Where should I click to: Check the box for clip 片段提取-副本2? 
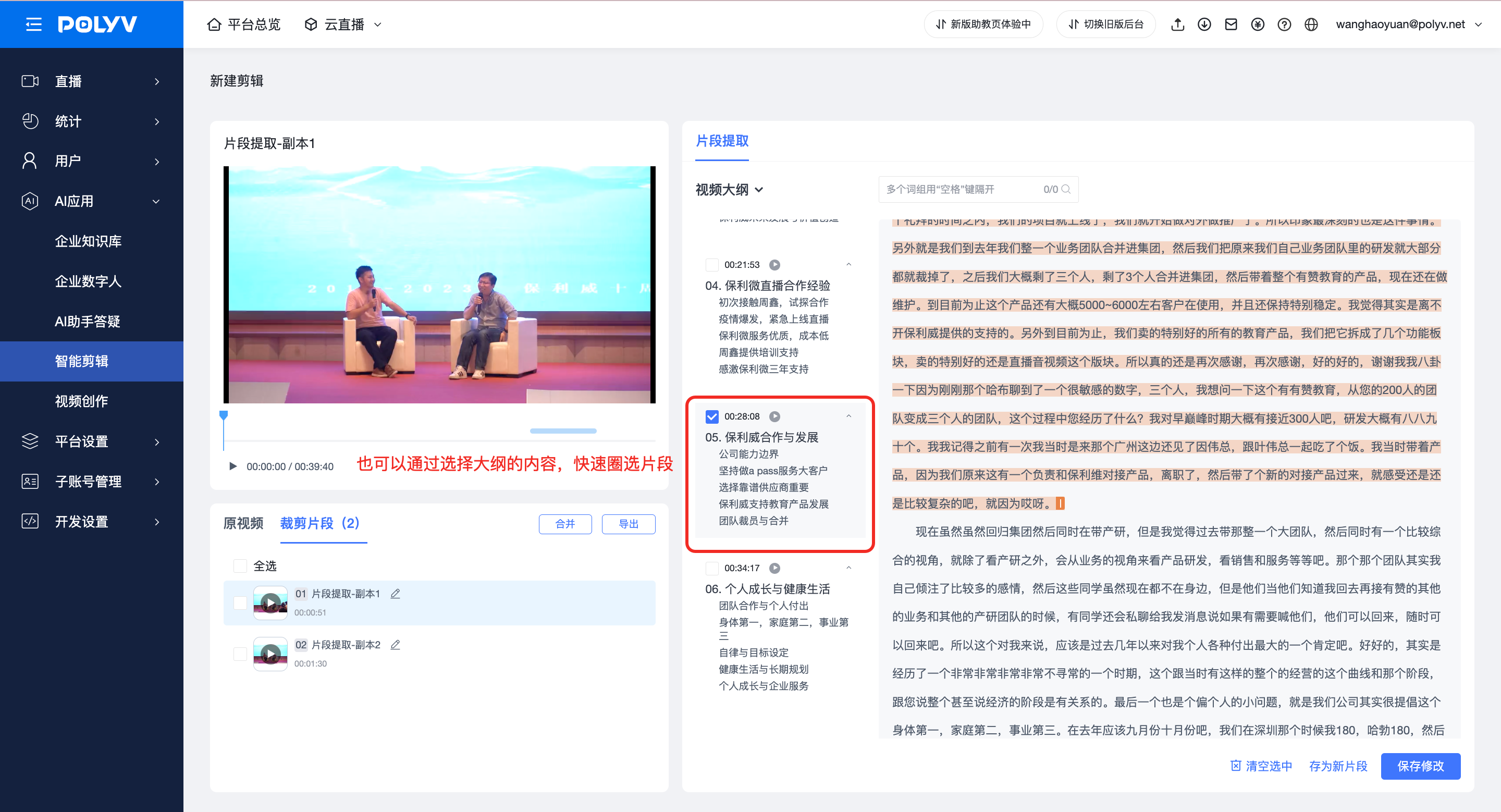(x=240, y=654)
